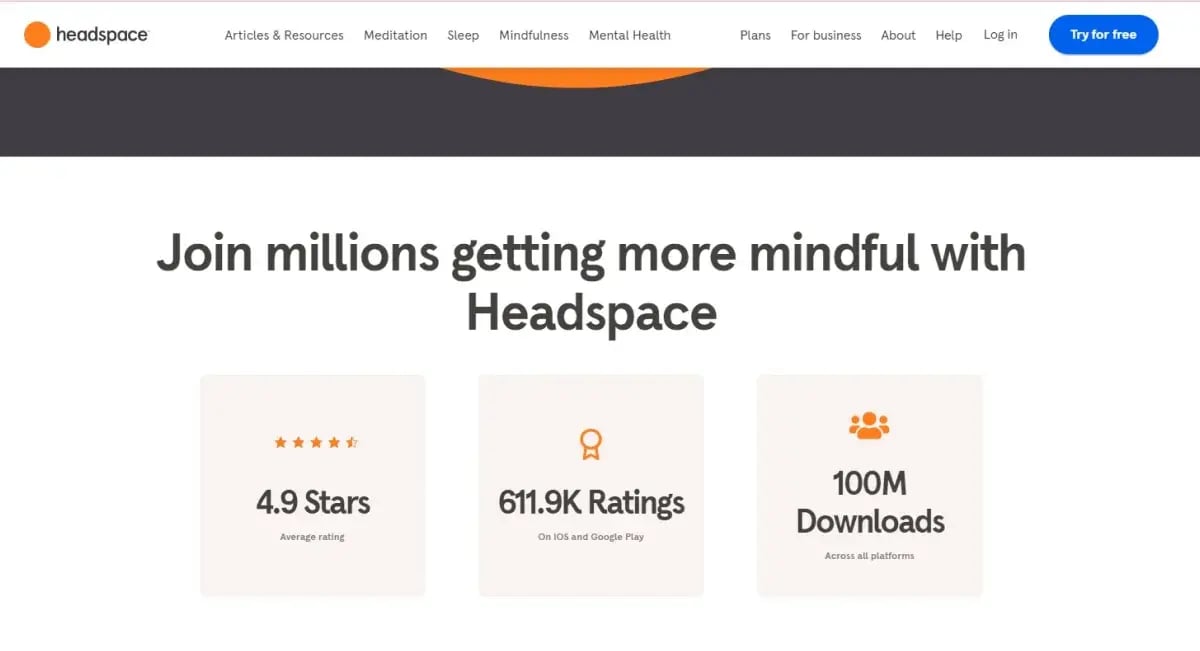Open the About page

[897, 35]
